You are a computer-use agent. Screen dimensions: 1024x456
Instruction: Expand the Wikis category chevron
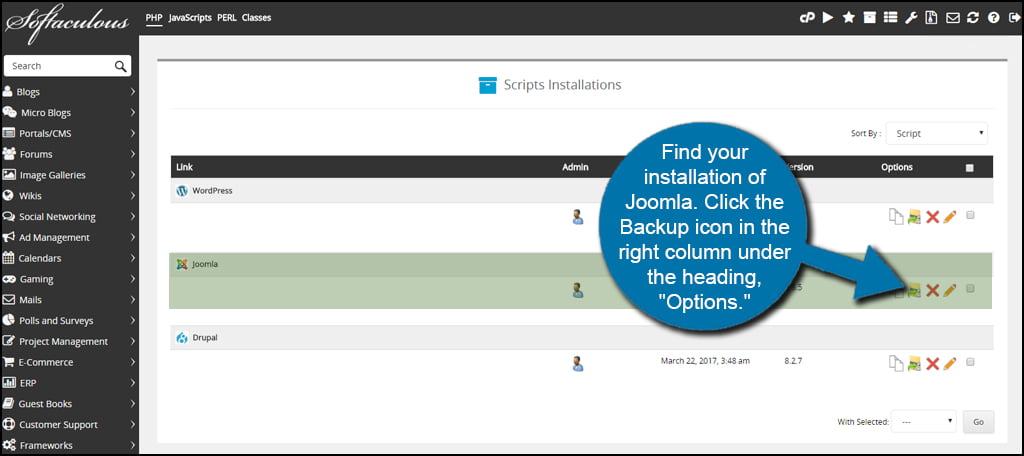(133, 195)
